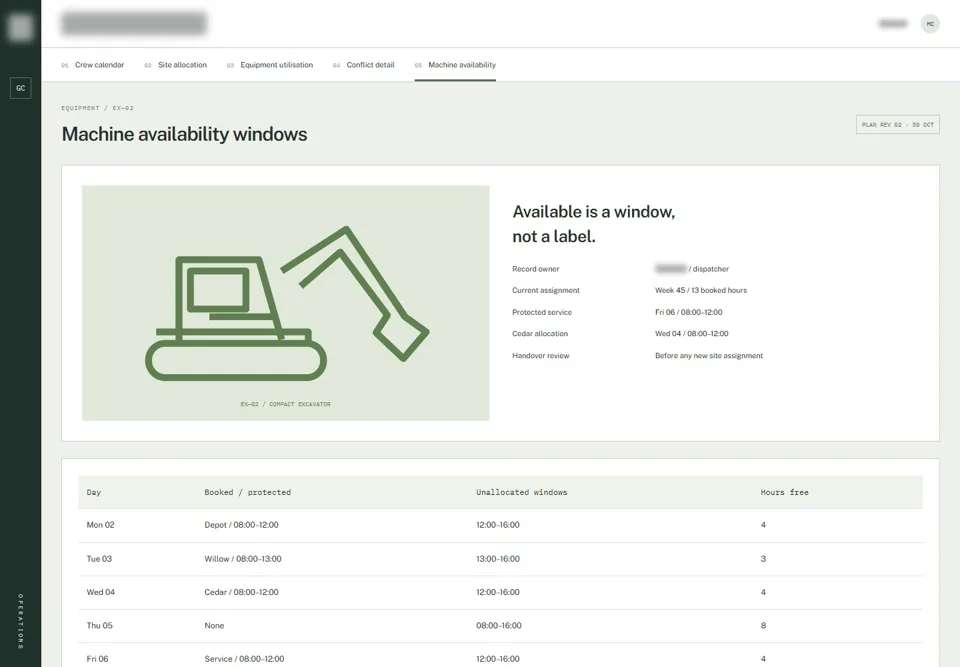Image resolution: width=960 pixels, height=667 pixels.
Task: Click the compact excavator illustration
Action: click(x=285, y=303)
